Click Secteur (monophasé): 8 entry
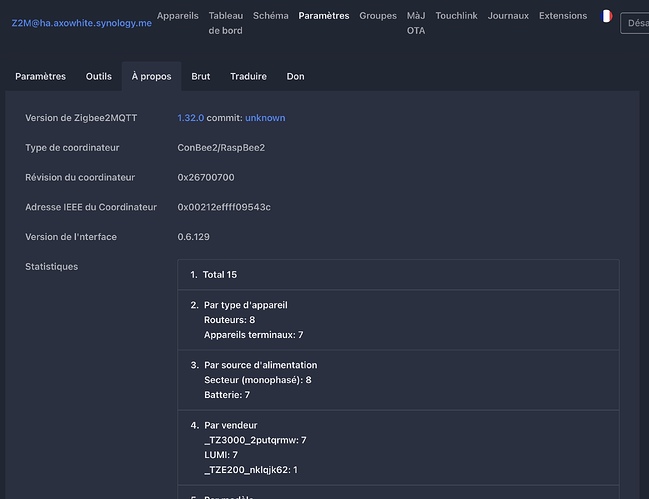Viewport: 649px width, 499px height. [258, 380]
